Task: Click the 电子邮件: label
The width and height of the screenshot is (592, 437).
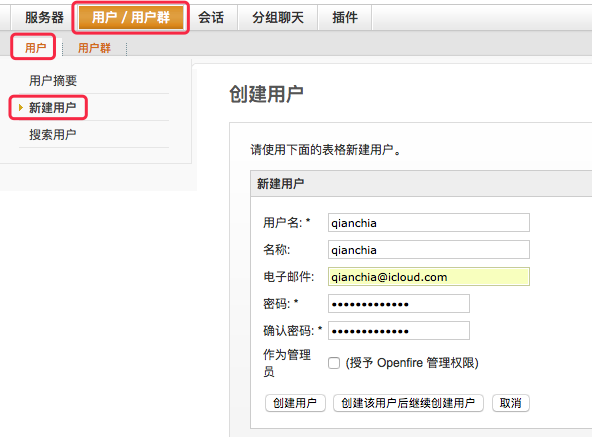Action: click(x=288, y=277)
